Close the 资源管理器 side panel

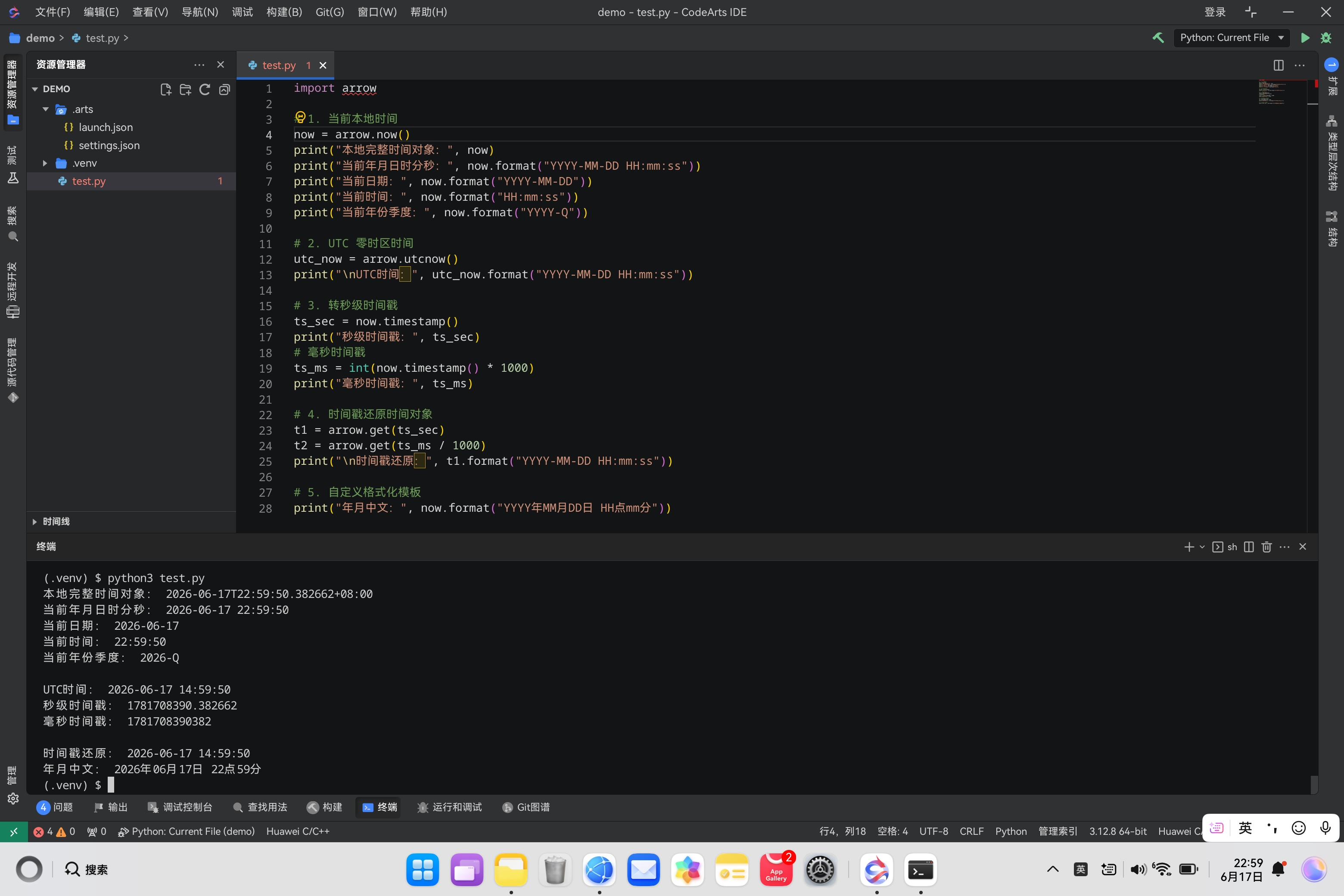(221, 65)
